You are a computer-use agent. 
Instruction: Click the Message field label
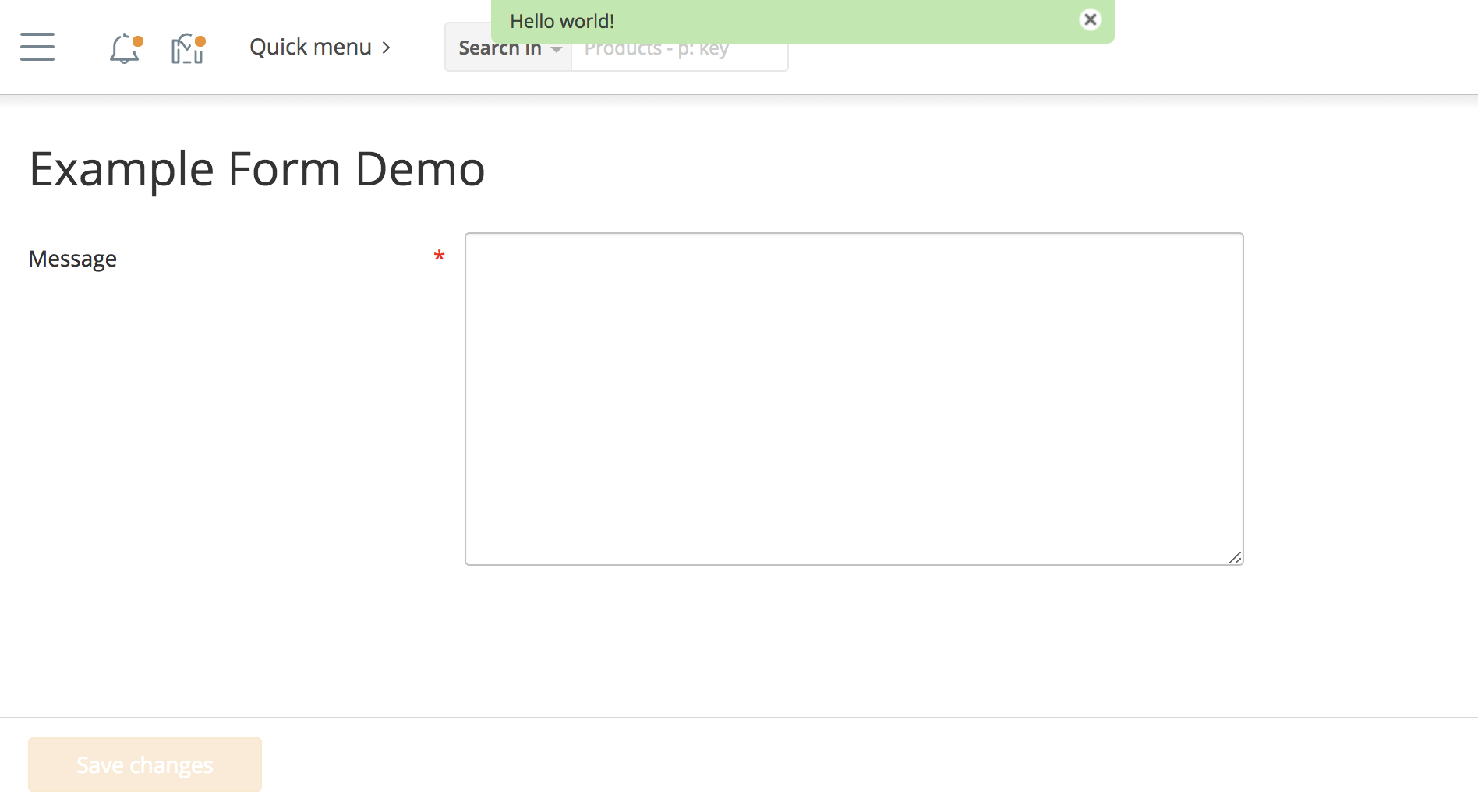72,259
